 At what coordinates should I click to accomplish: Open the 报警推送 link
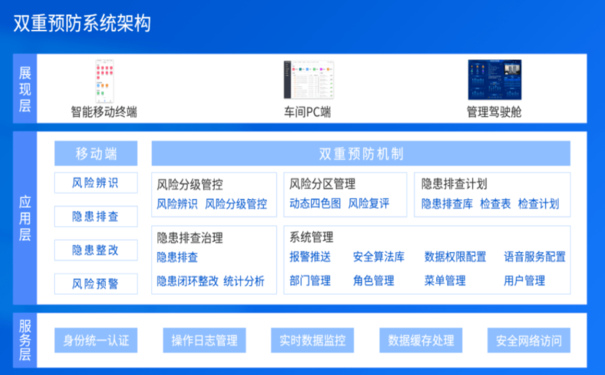(x=310, y=257)
